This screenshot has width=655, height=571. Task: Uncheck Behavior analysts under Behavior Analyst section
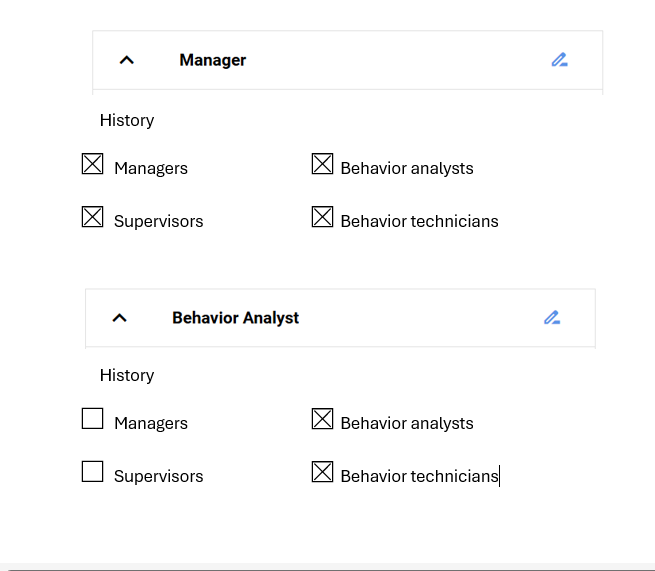(x=322, y=419)
